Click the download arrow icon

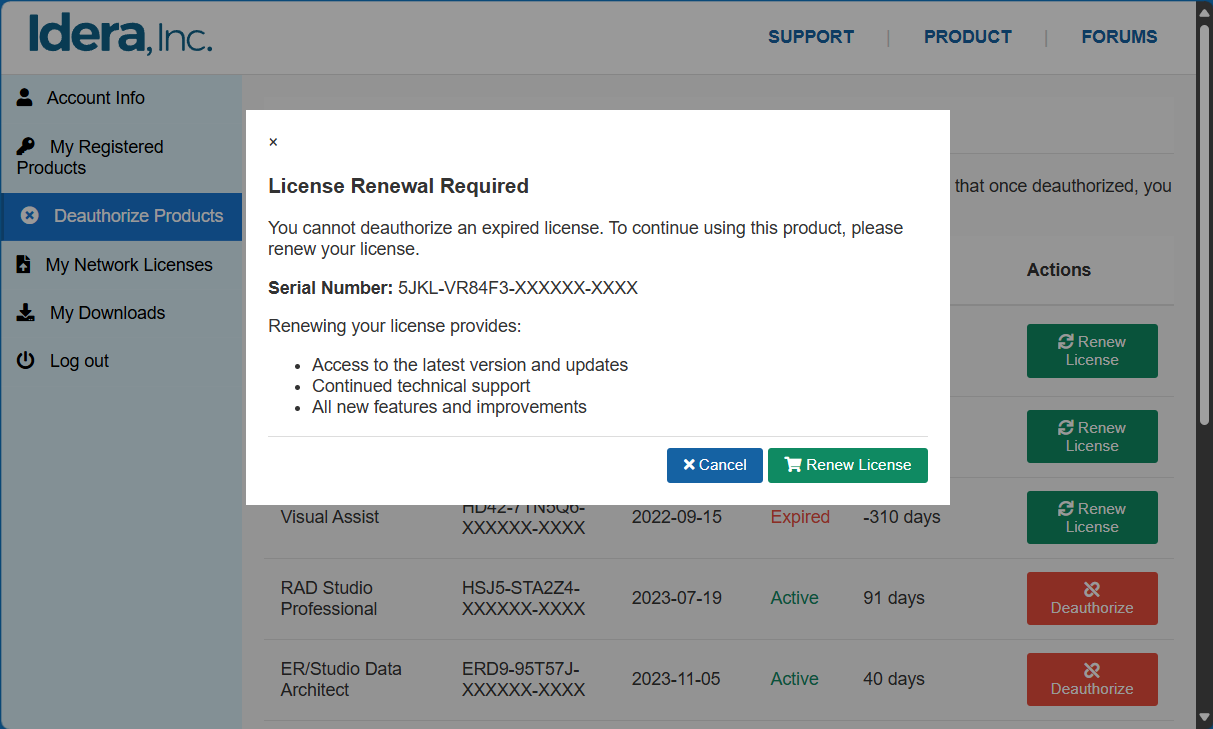pos(26,313)
